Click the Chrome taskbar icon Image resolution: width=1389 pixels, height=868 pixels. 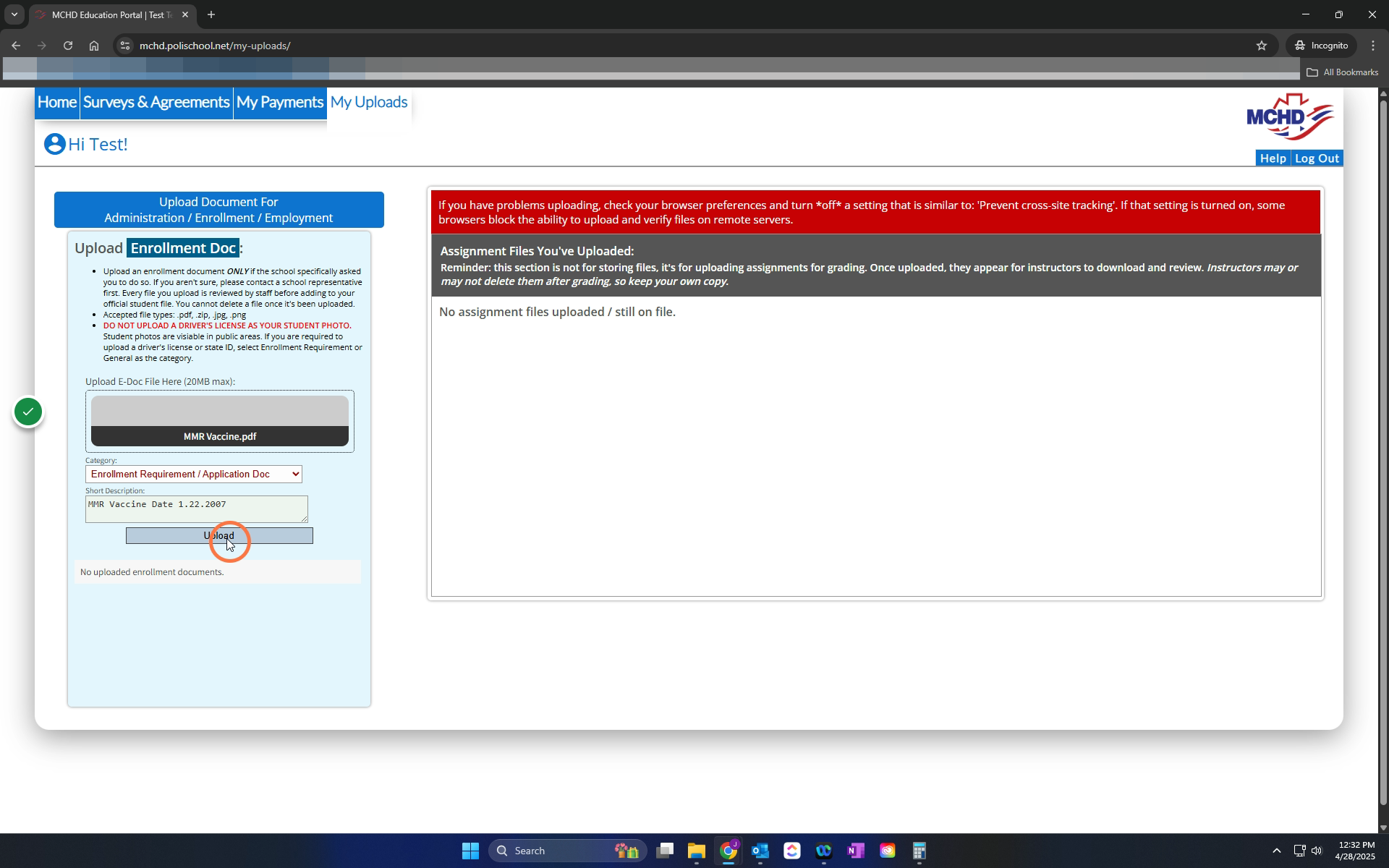[x=729, y=851]
